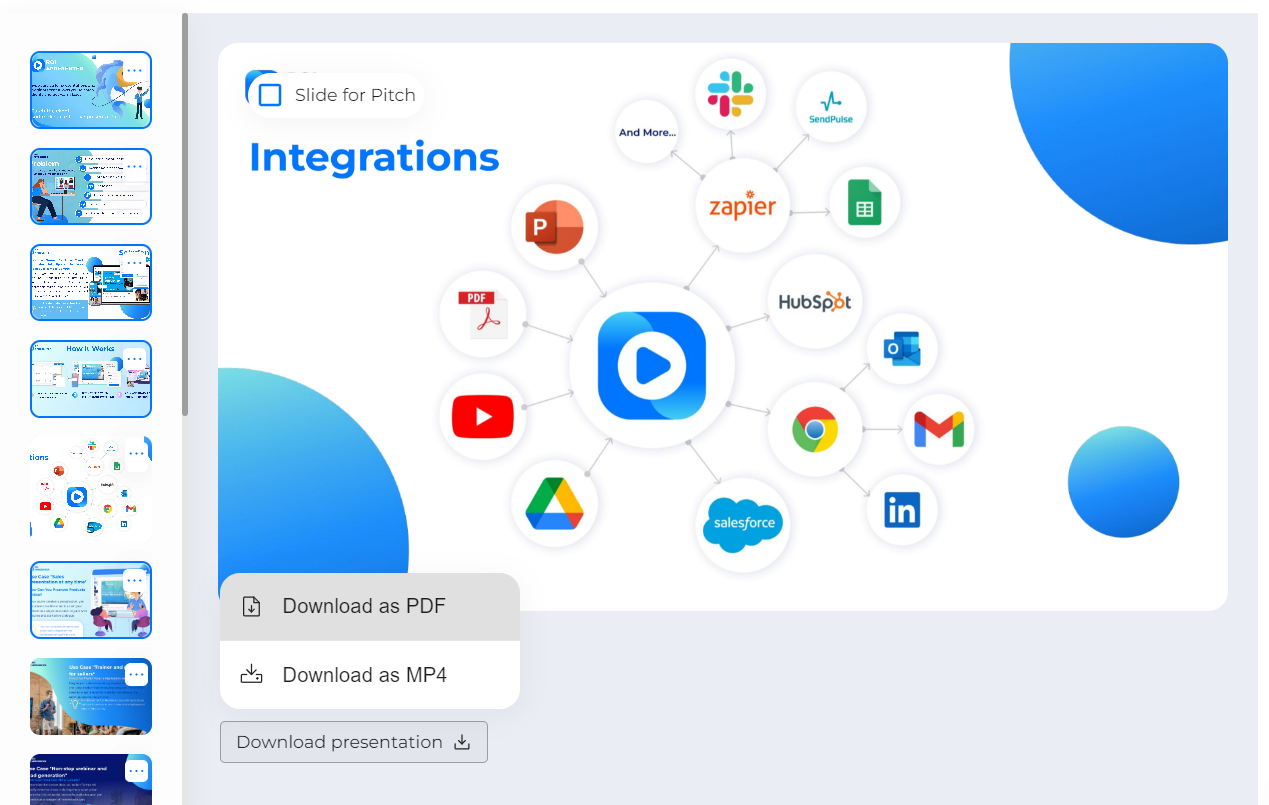Image resolution: width=1269 pixels, height=805 pixels.
Task: Click the PDF download icon in menu
Action: (x=252, y=606)
